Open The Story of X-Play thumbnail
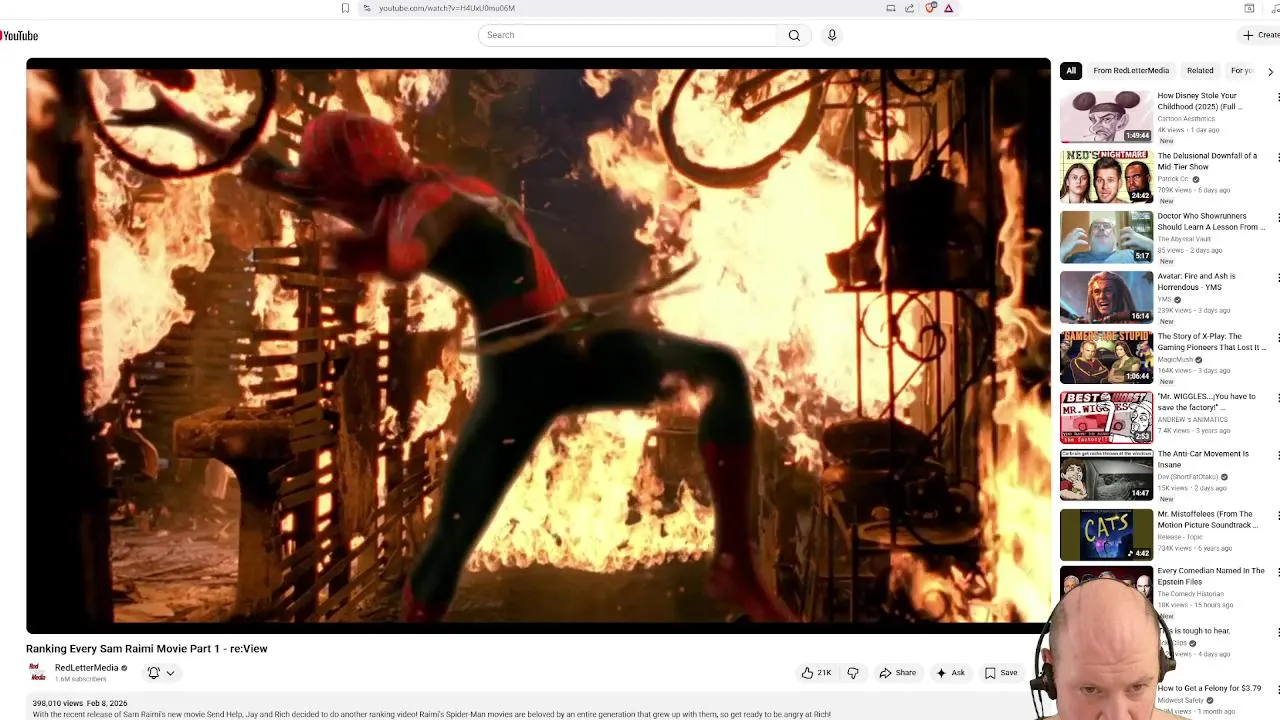This screenshot has width=1280, height=720. pos(1106,357)
